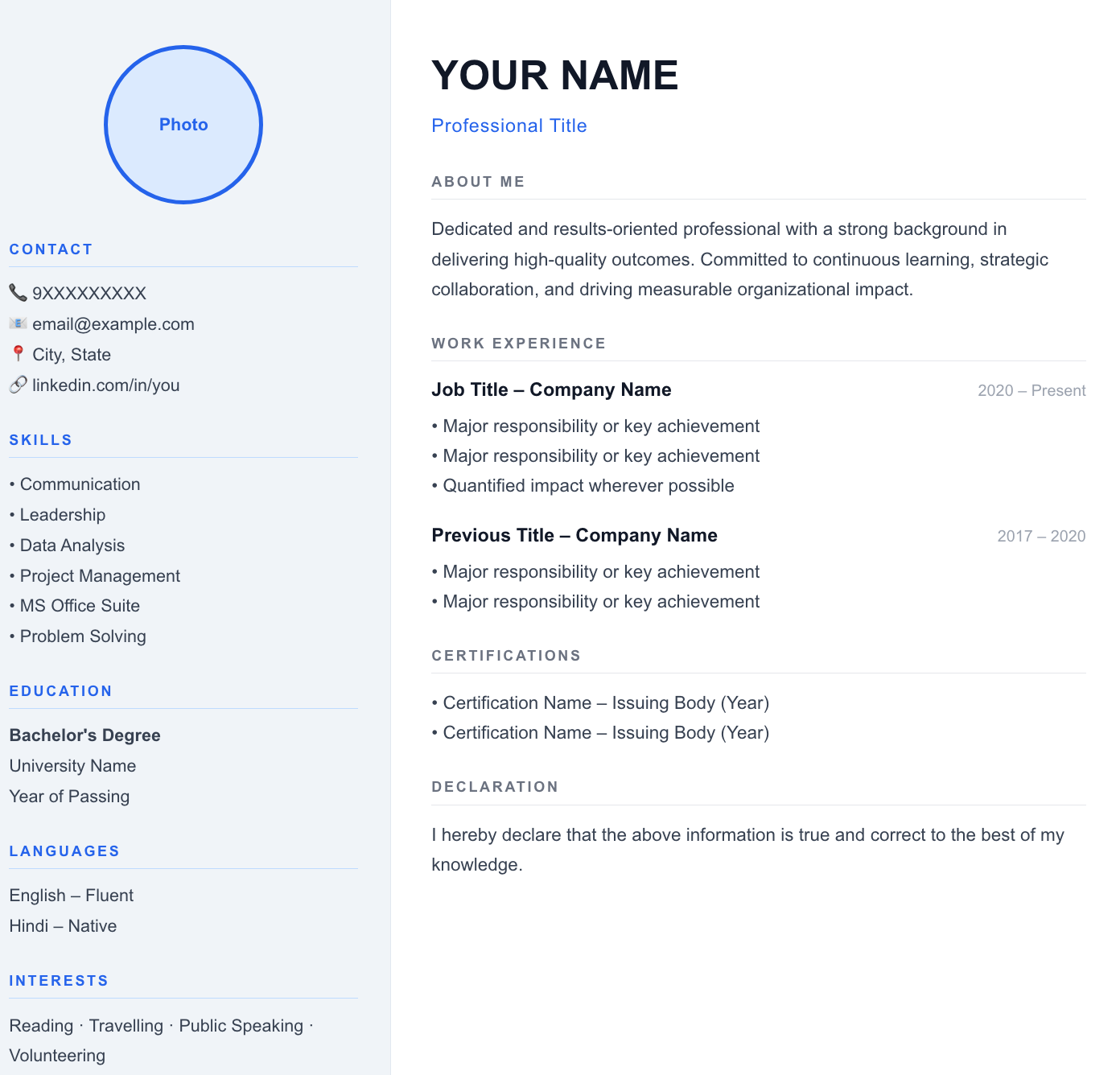Click the INTERESTS section heading
Viewport: 1120px width, 1075px height.
click(x=59, y=981)
